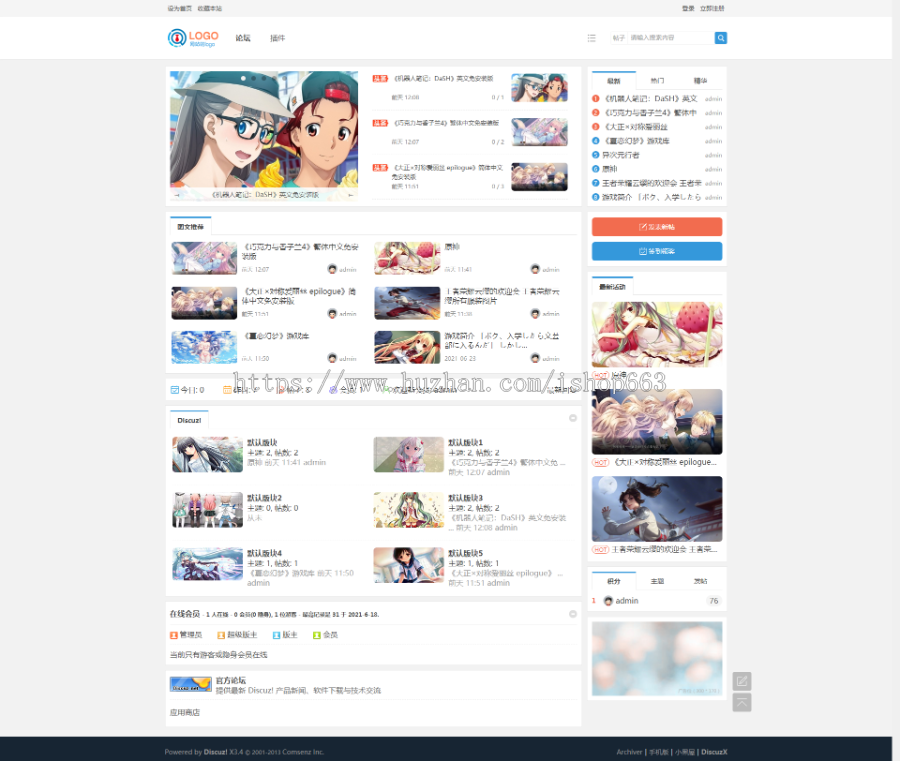
Task: Open the 默认版块4 forum thumbnail
Action: click(207, 565)
